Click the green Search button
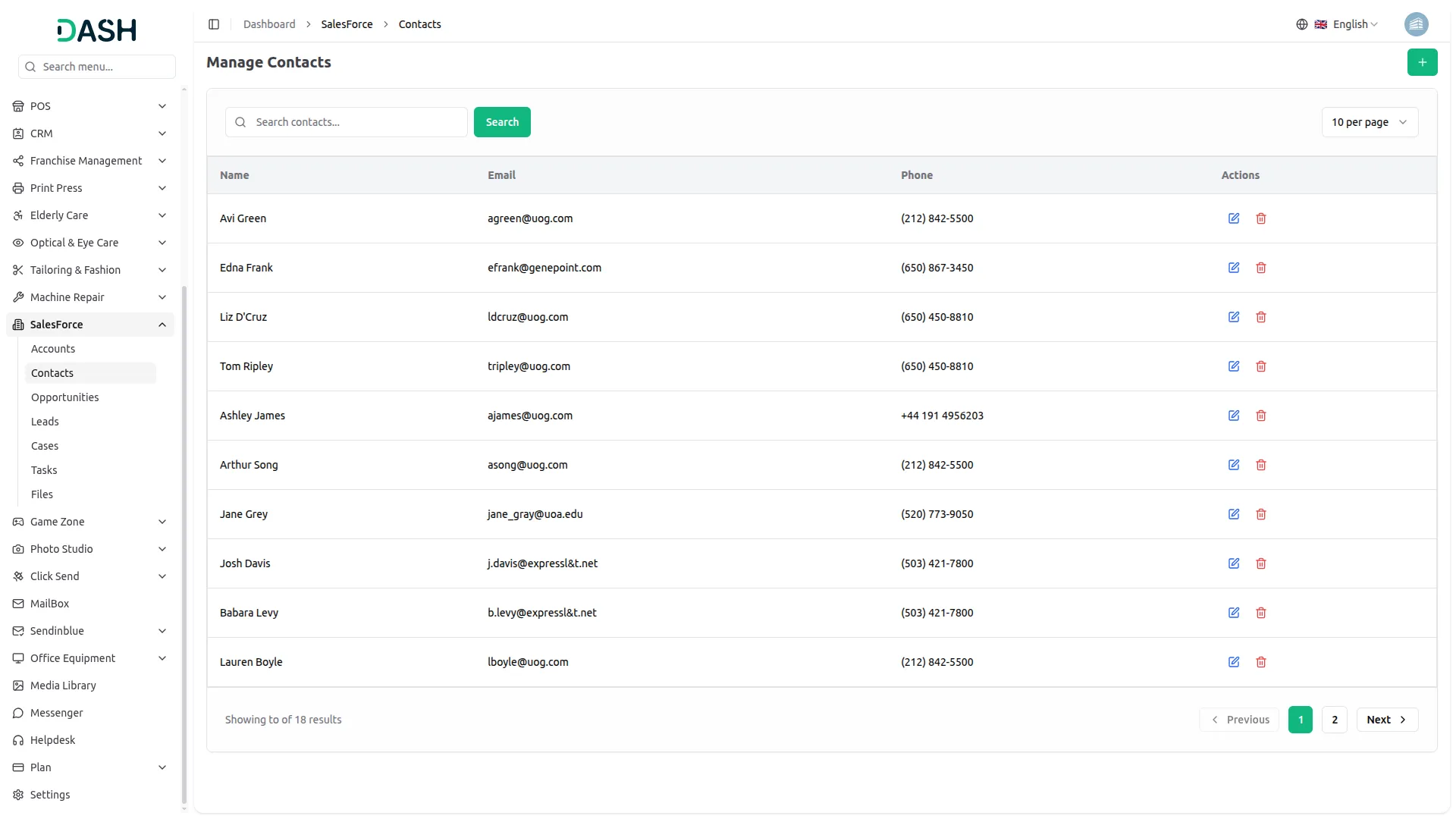1456x819 pixels. tap(502, 122)
